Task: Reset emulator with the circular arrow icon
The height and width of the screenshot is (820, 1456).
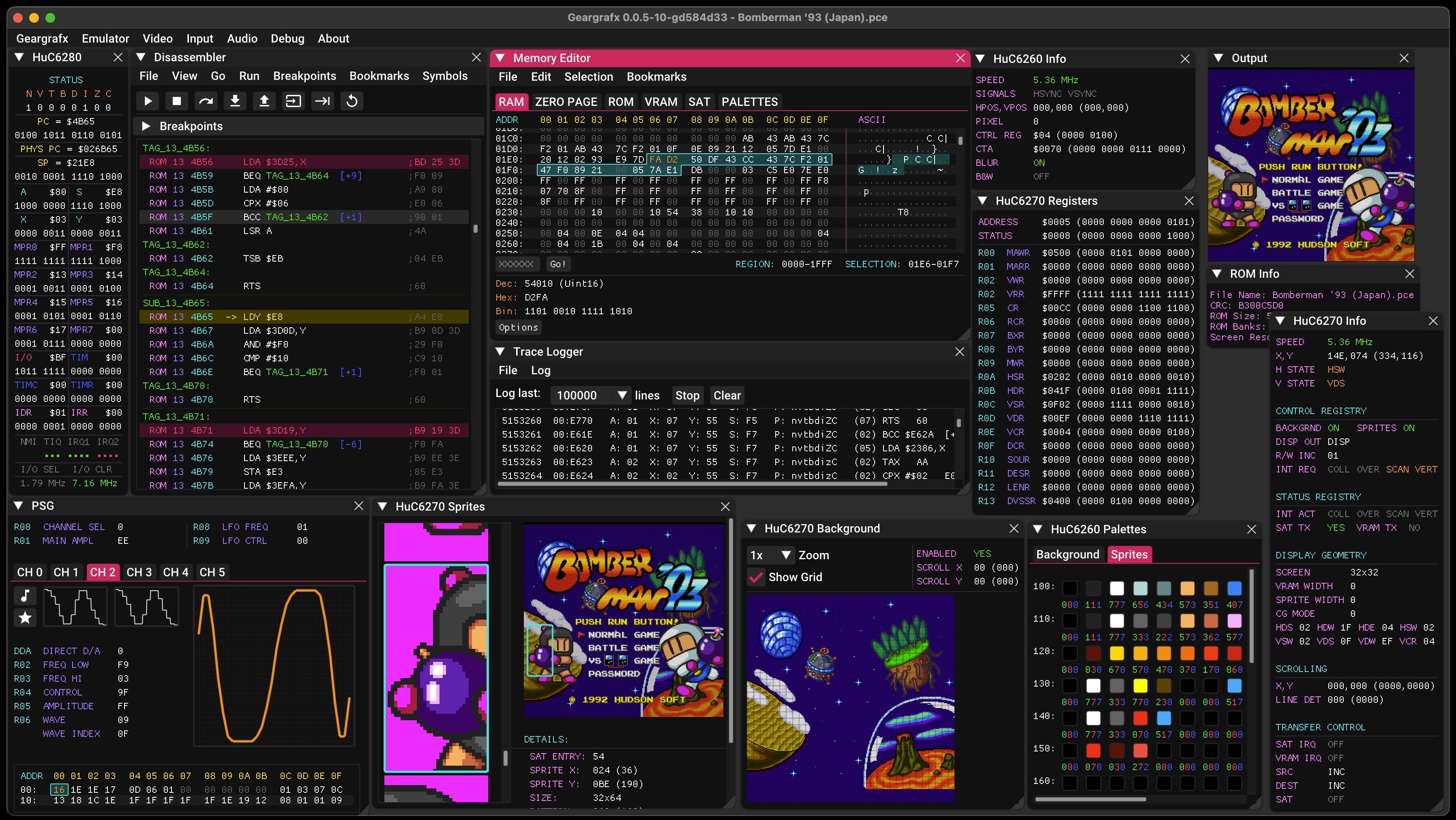Action: click(x=352, y=101)
